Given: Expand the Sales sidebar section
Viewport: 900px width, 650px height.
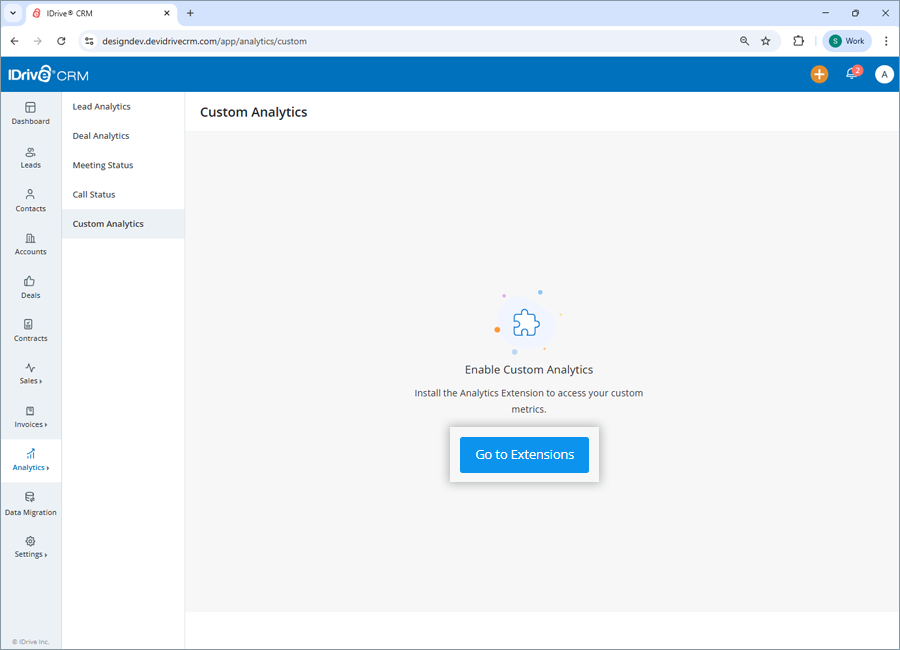Looking at the screenshot, I should (x=31, y=374).
